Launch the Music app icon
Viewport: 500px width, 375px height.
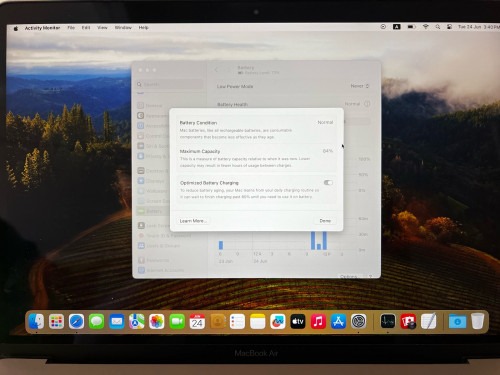coord(318,321)
